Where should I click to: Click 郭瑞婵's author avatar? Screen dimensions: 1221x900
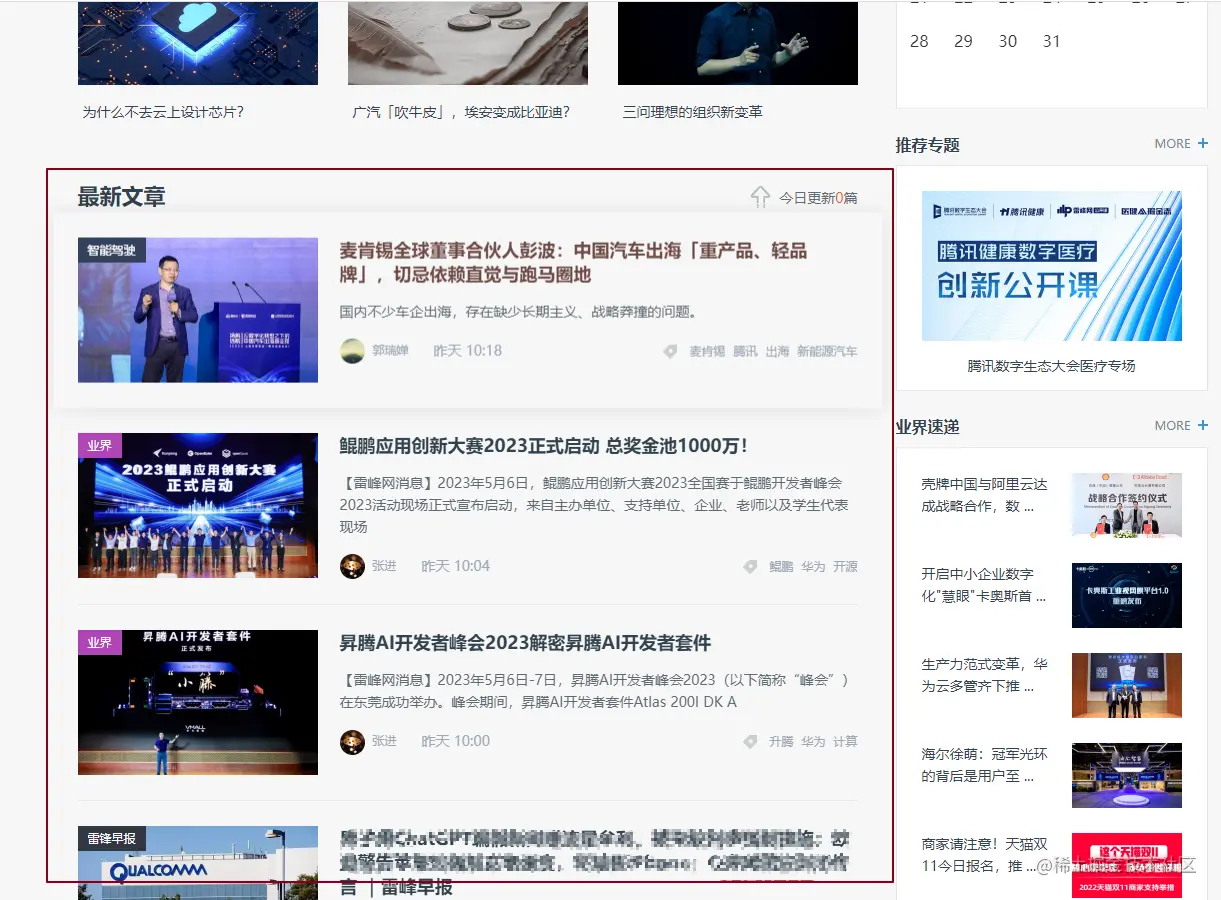[x=352, y=351]
